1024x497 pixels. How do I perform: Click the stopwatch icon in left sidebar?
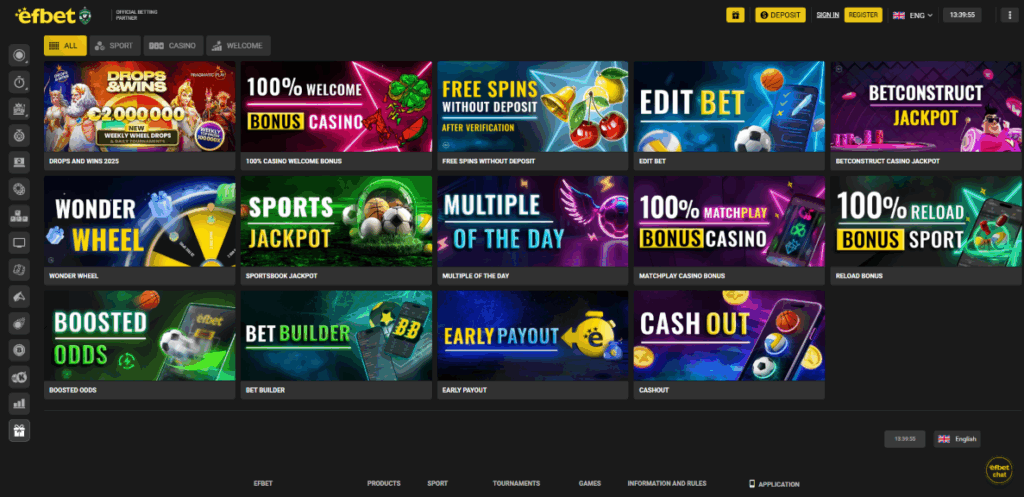(20, 82)
